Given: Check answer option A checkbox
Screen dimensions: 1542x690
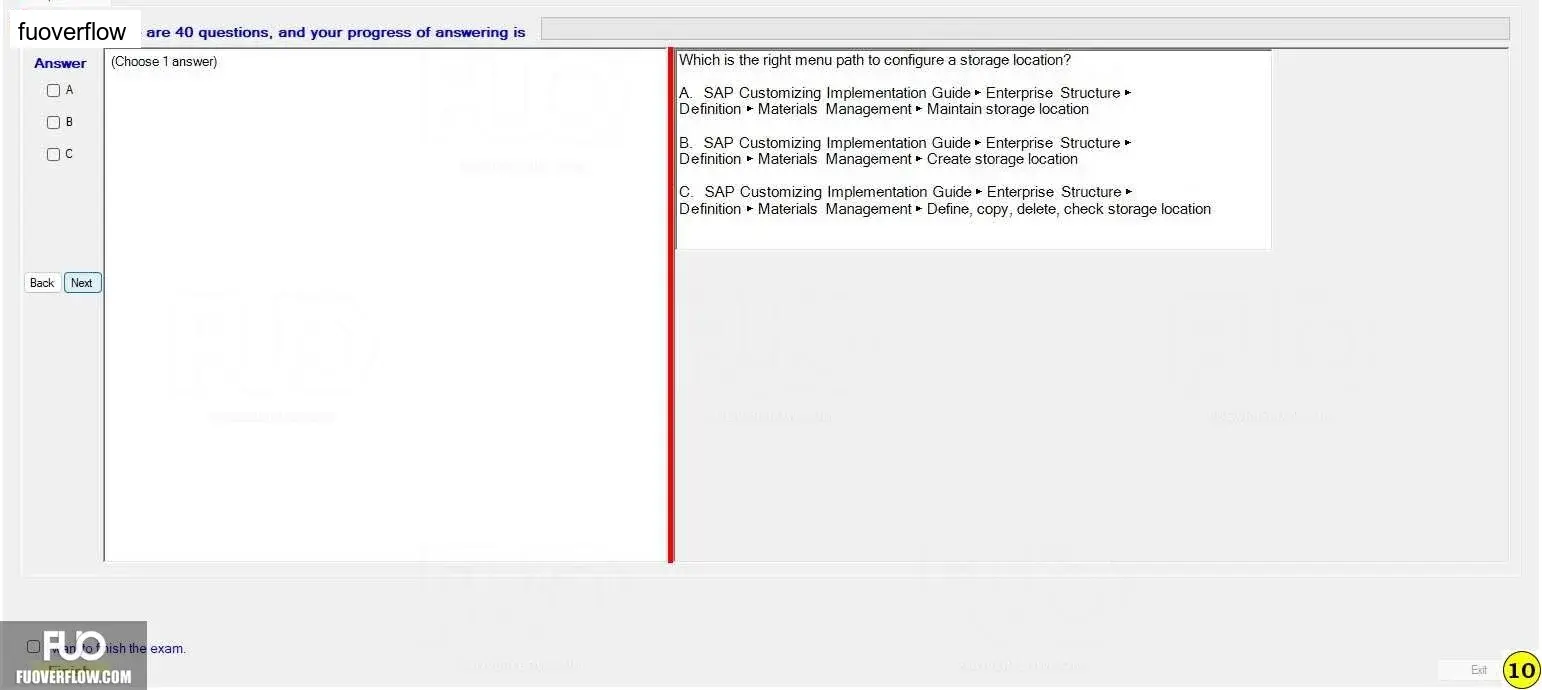Looking at the screenshot, I should click(54, 90).
